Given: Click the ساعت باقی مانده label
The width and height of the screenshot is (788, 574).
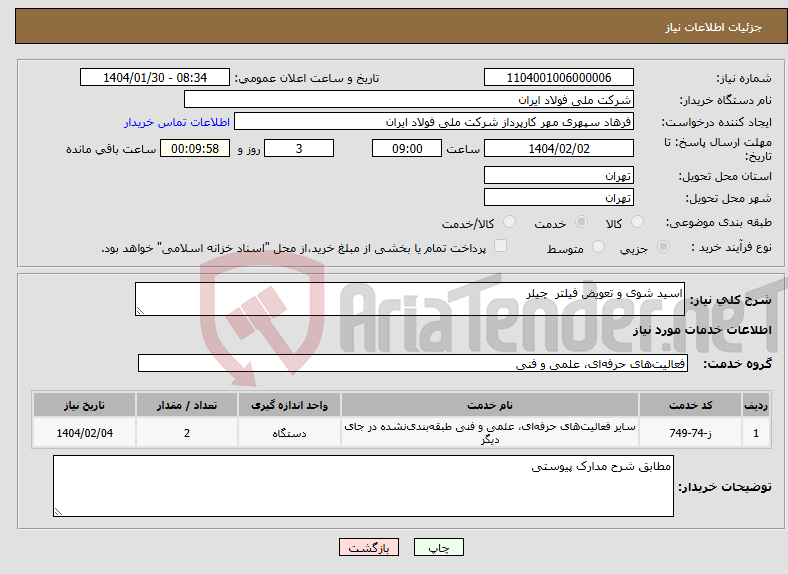Looking at the screenshot, I should 111,149.
